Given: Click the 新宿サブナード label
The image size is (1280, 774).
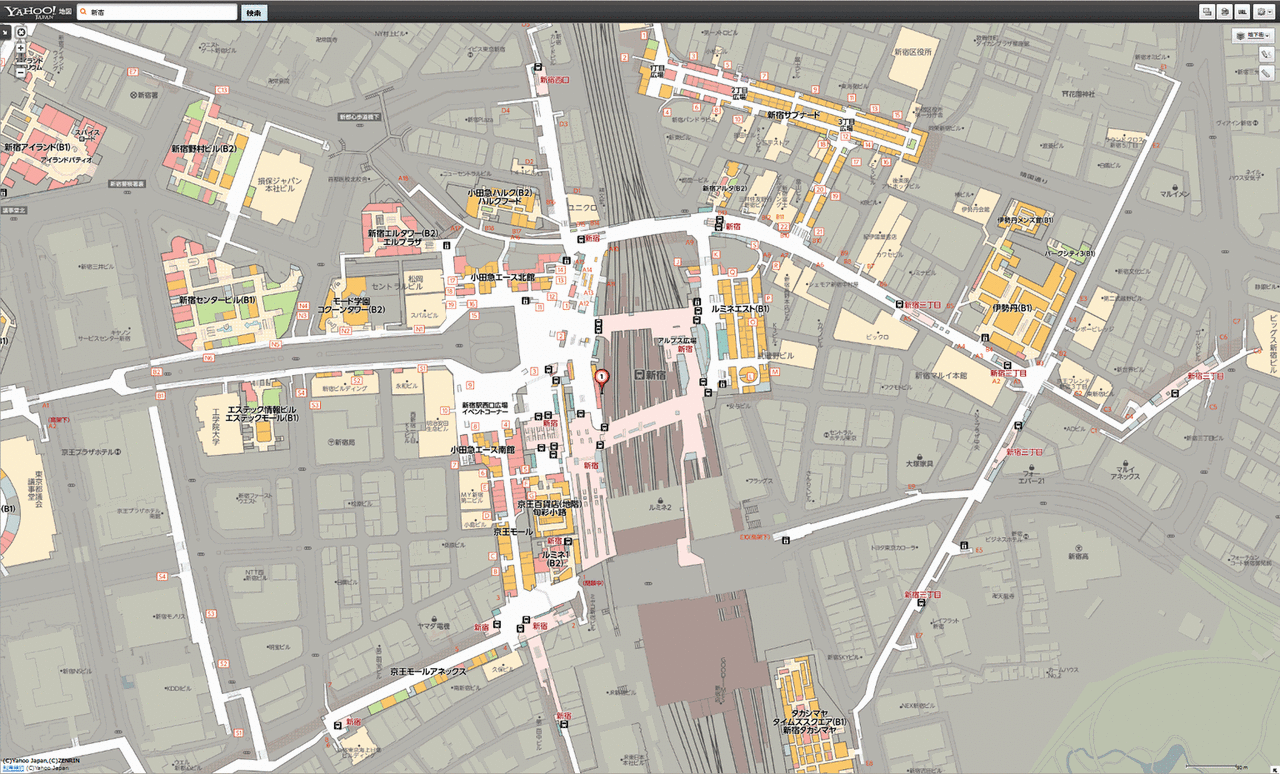Looking at the screenshot, I should coord(793,115).
